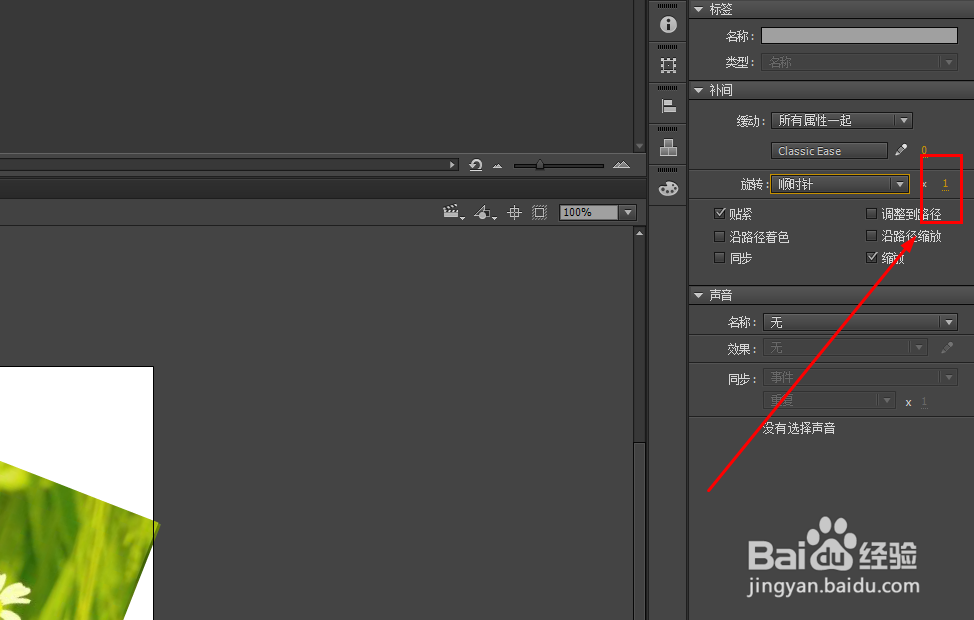Click the Edit Scene clapperboard icon
The image size is (974, 620).
453,212
